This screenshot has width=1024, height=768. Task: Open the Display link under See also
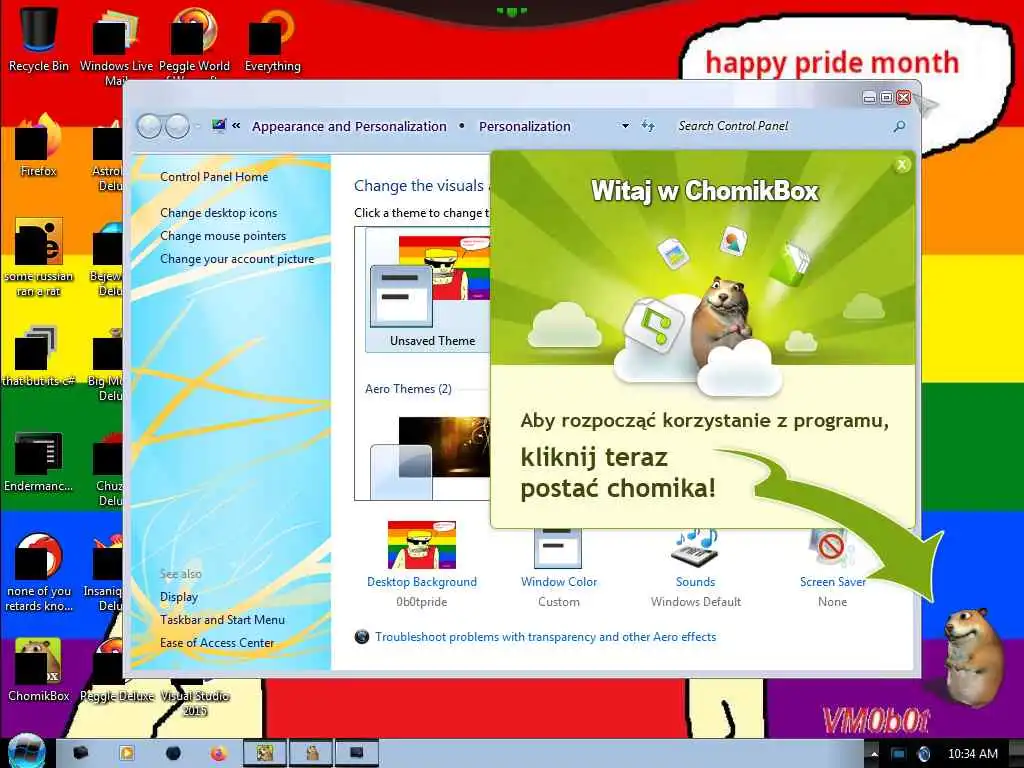tap(178, 597)
